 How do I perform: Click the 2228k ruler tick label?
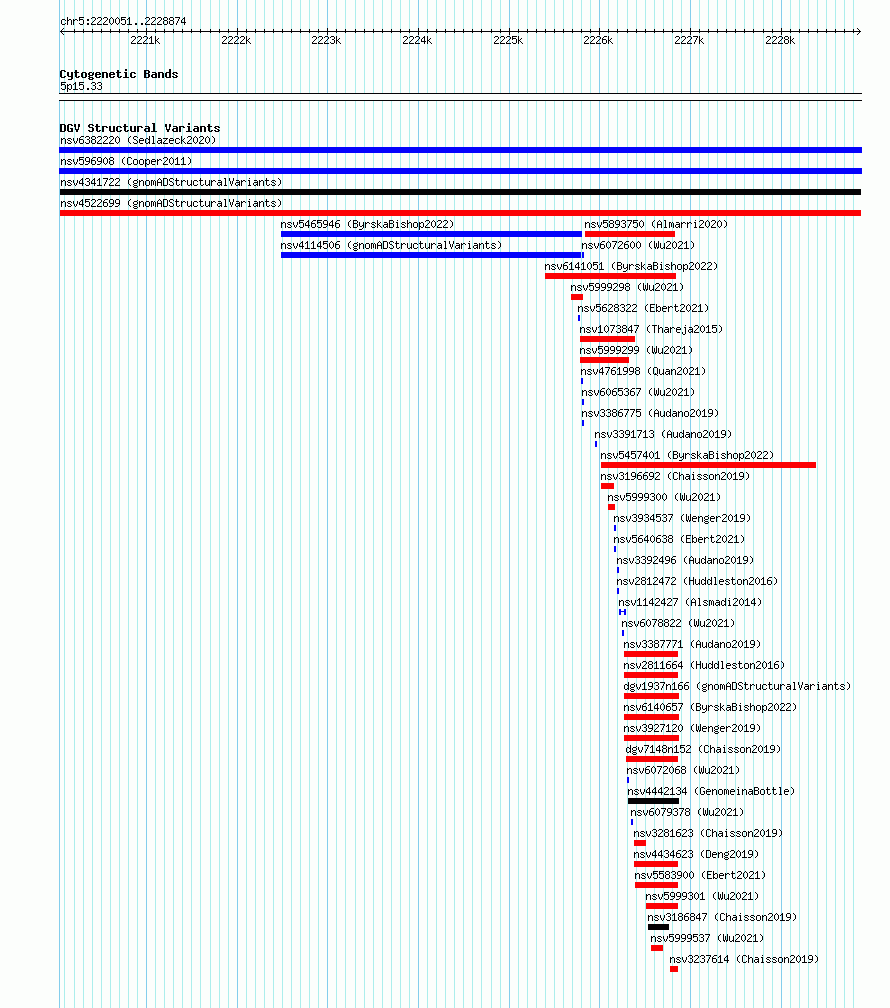click(x=780, y=40)
